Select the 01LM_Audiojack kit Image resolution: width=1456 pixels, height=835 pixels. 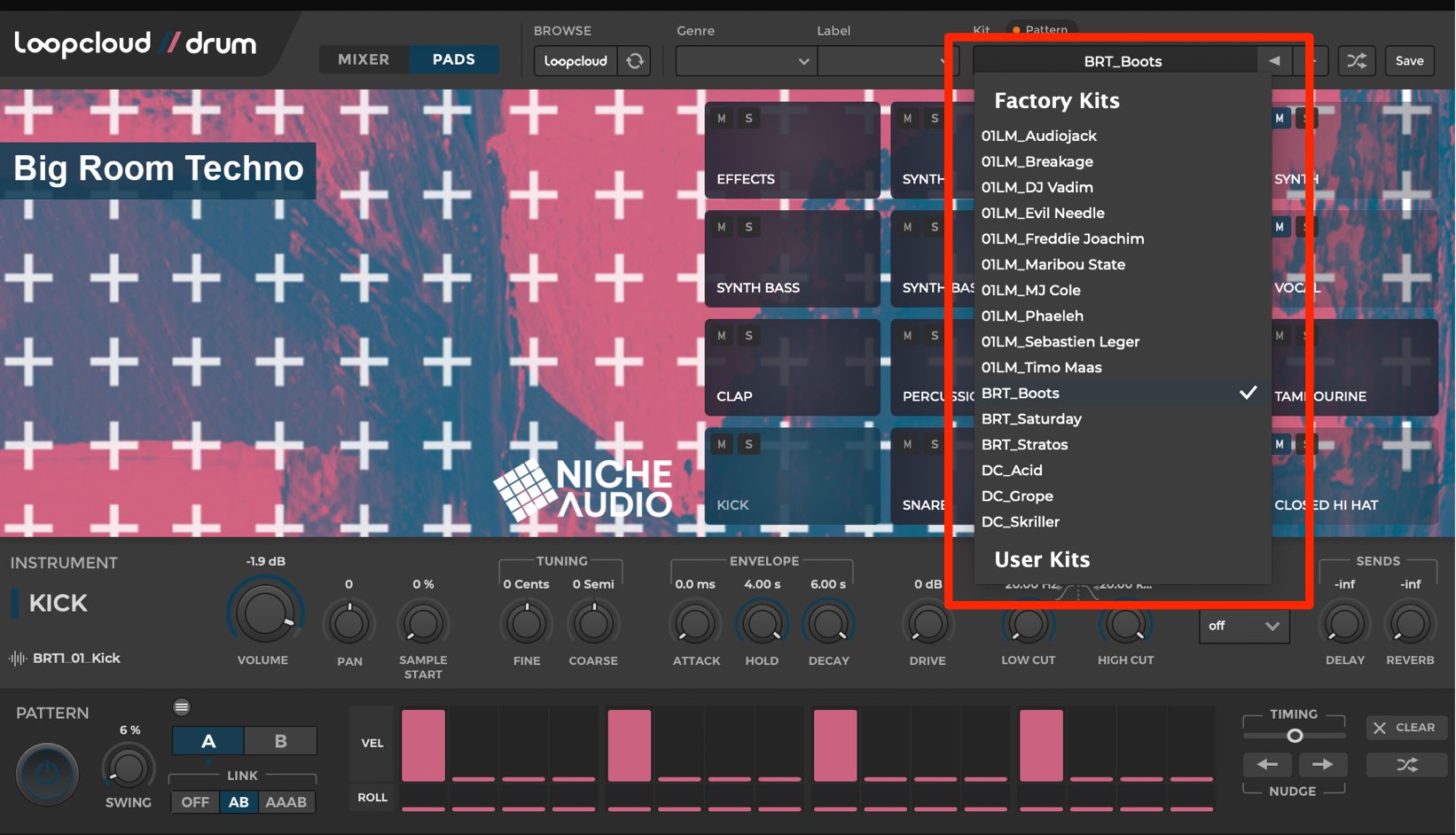click(1123, 136)
